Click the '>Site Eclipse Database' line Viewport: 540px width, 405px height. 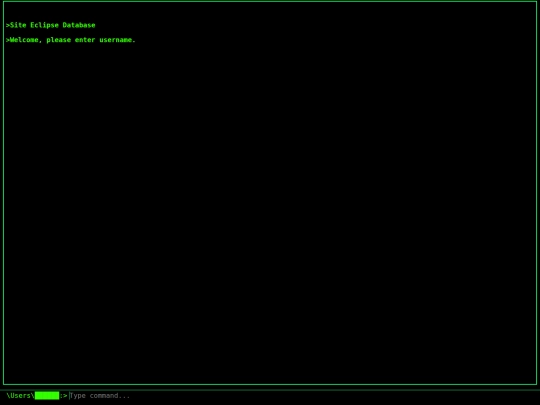tap(51, 25)
